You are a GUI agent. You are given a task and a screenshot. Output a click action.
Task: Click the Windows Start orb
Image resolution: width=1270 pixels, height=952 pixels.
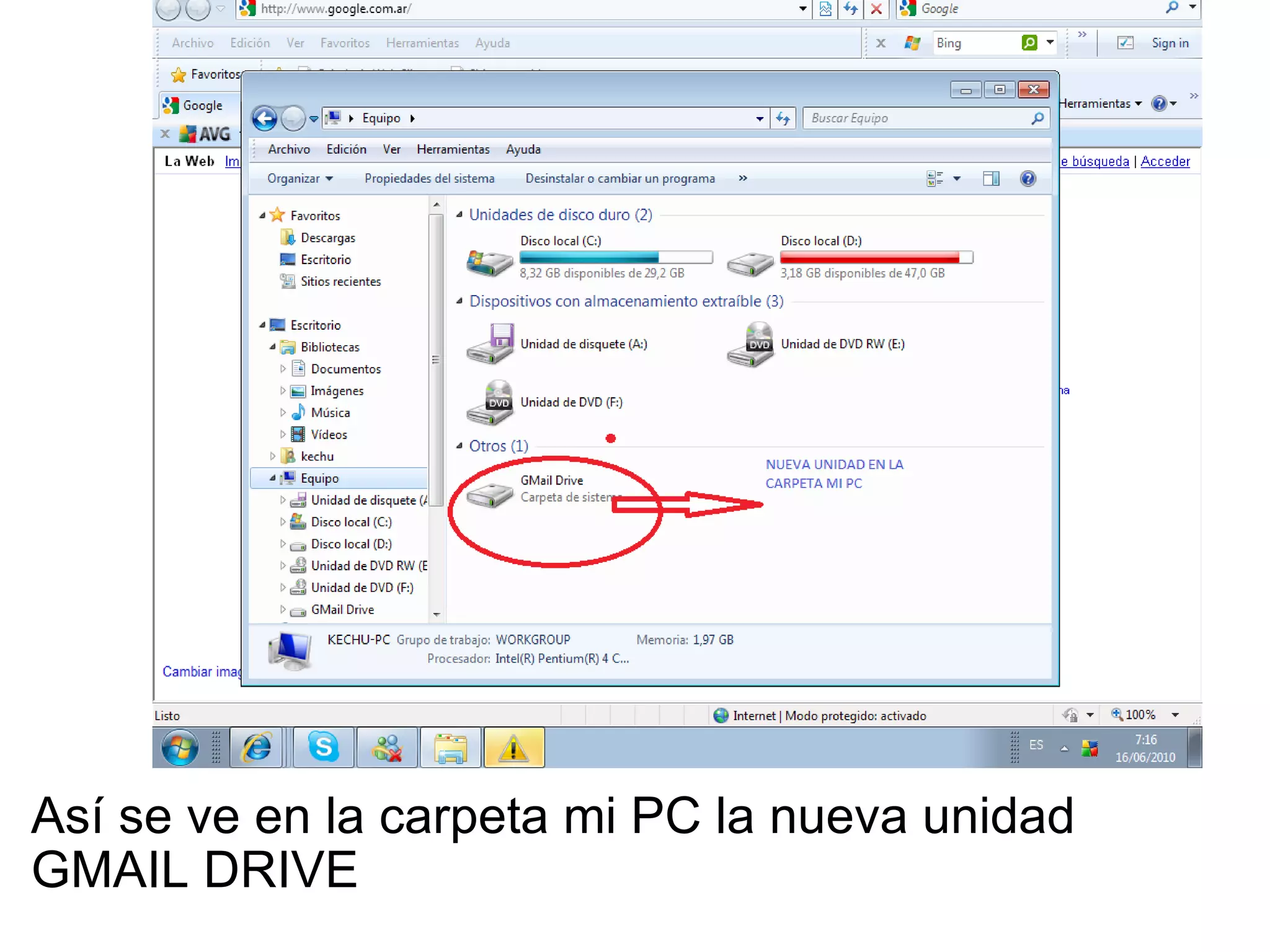(x=180, y=747)
